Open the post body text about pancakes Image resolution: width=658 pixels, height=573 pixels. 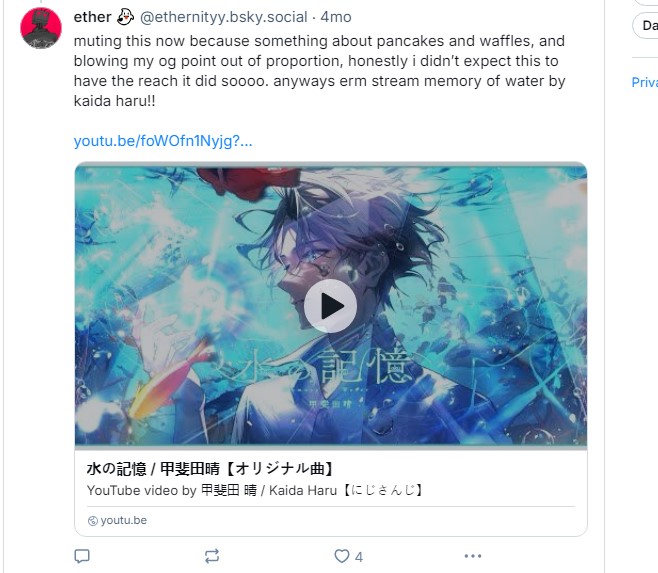[x=319, y=71]
